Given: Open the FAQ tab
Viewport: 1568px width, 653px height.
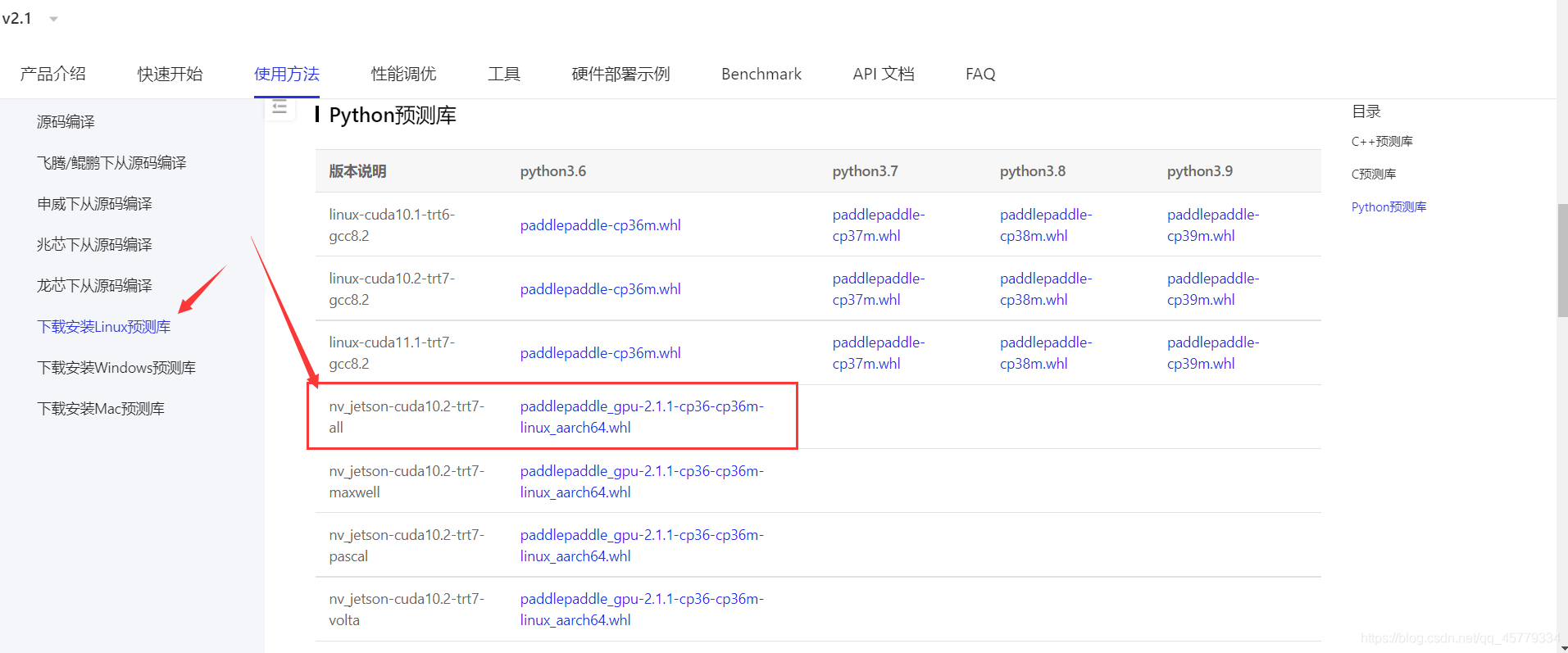Looking at the screenshot, I should point(980,74).
